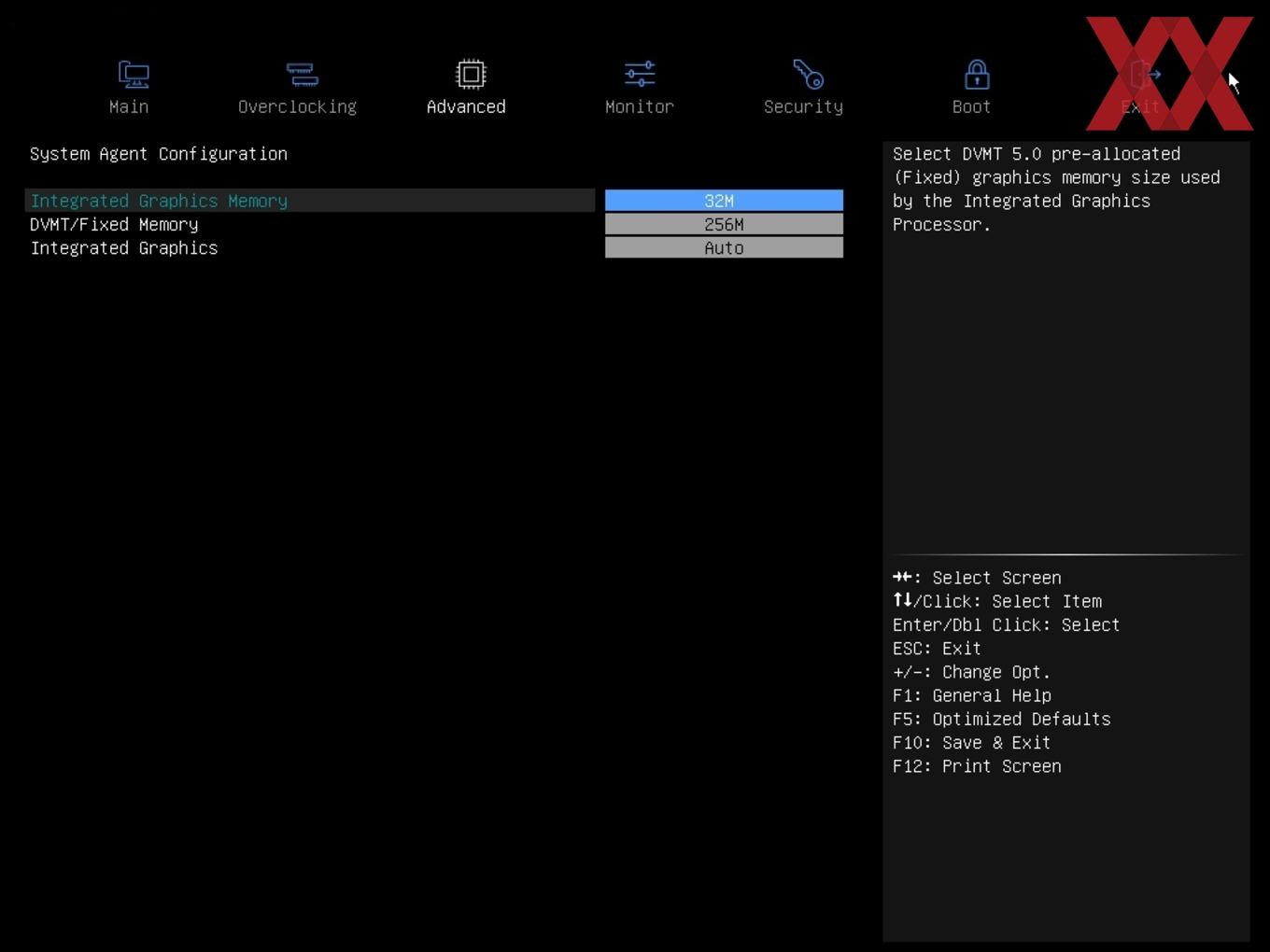Click the F5: Optimized Defaults hint
1270x952 pixels.
(x=1002, y=719)
